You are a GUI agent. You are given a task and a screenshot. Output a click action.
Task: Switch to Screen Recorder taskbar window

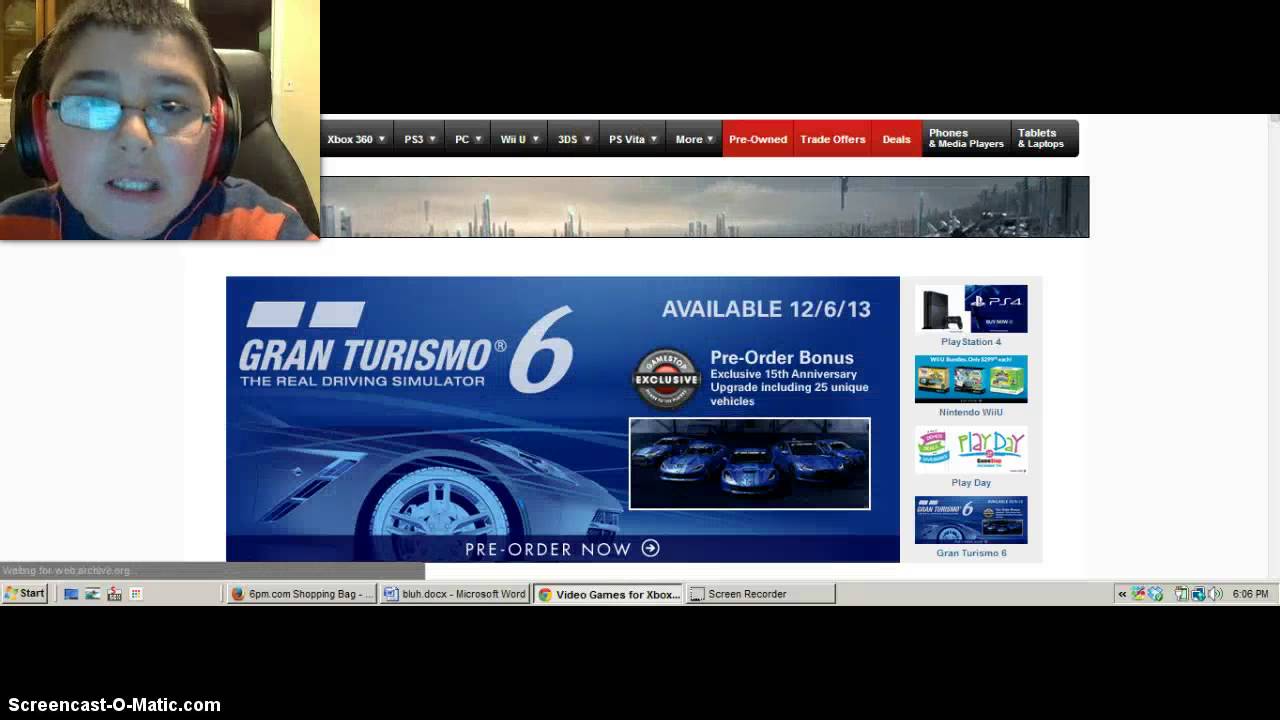tap(761, 594)
